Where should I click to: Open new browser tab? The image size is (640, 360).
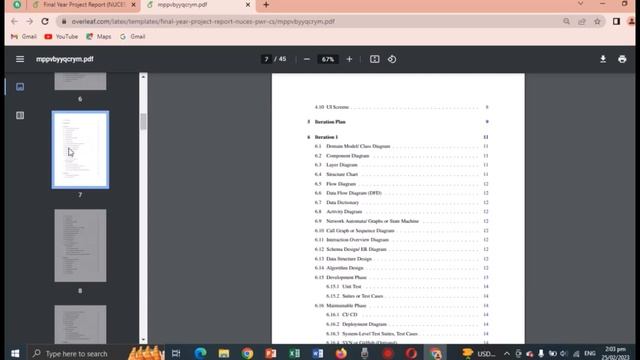pyautogui.click(x=266, y=5)
